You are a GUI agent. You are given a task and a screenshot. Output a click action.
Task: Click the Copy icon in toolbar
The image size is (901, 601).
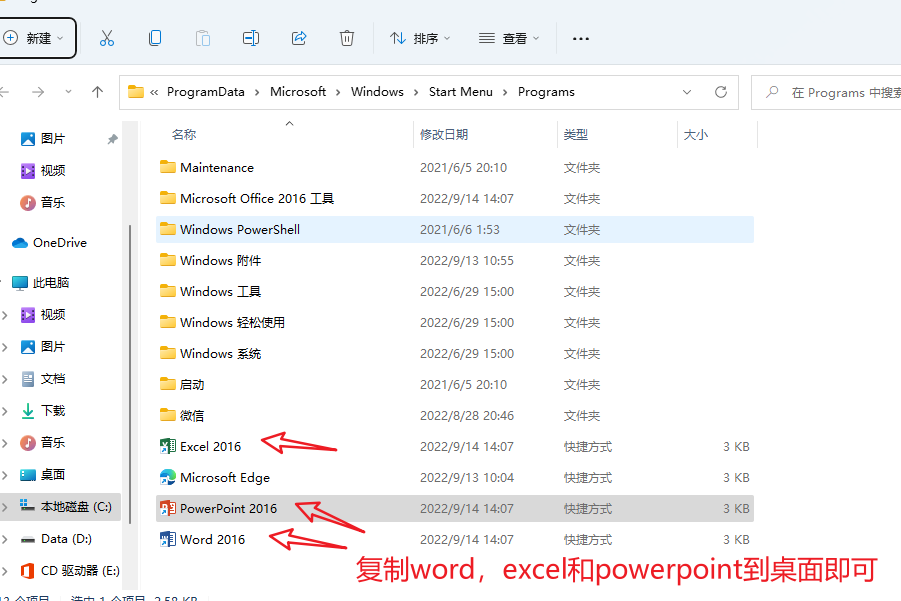pos(155,38)
